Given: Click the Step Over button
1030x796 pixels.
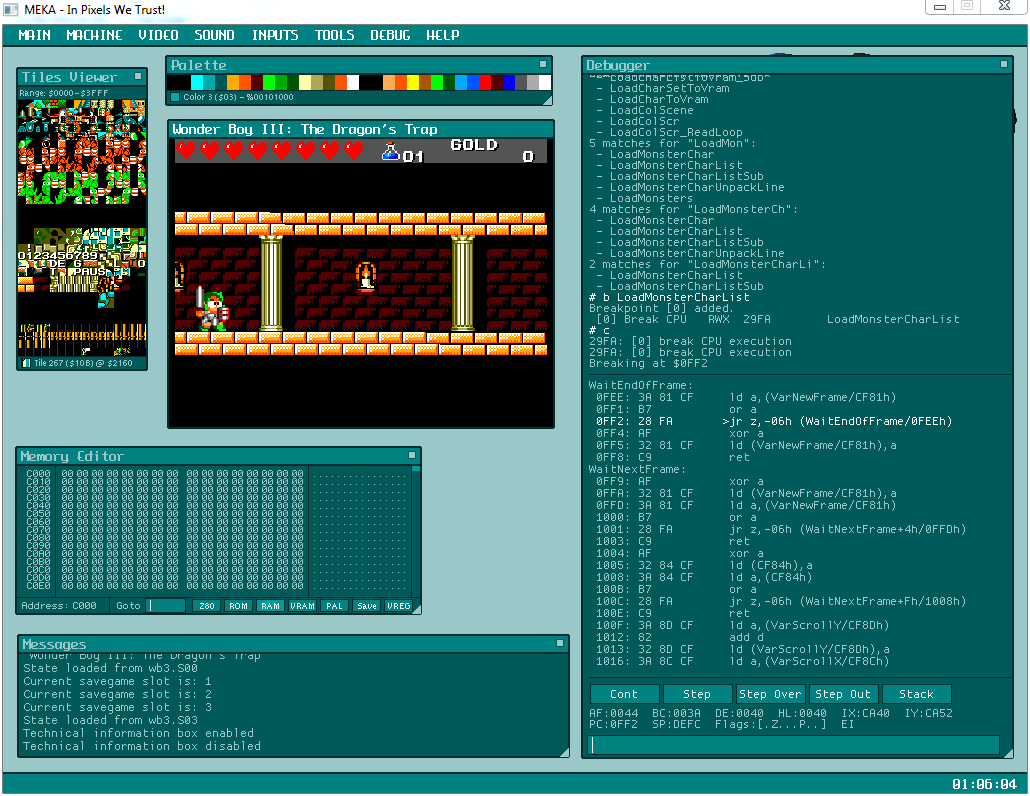Looking at the screenshot, I should pyautogui.click(x=770, y=694).
